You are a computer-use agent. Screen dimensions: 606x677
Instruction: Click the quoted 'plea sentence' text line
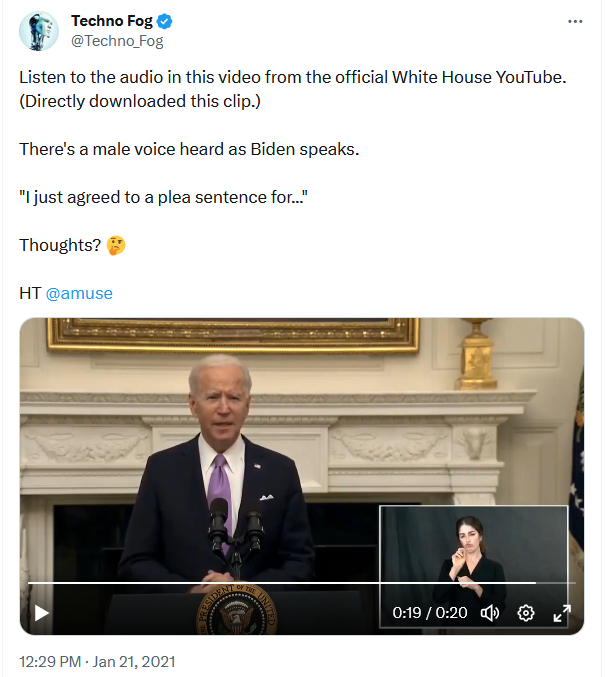pyautogui.click(x=164, y=197)
